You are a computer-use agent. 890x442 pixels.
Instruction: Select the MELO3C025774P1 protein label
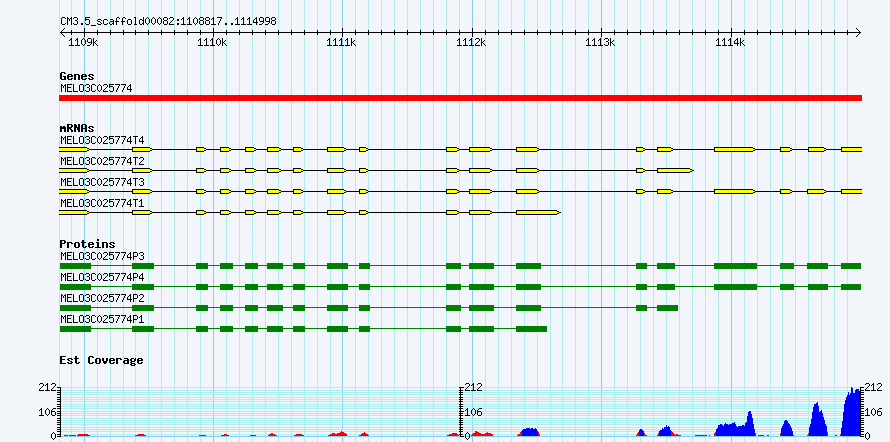102,319
